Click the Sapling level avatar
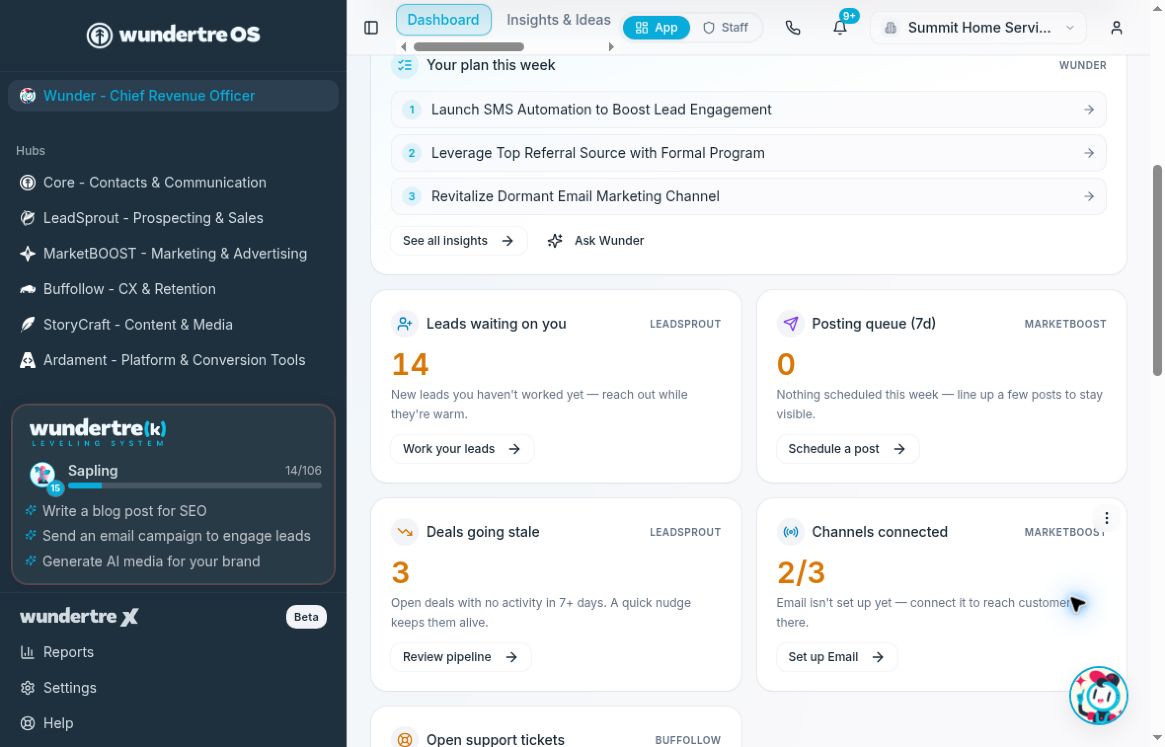Image resolution: width=1165 pixels, height=747 pixels. pos(43,476)
